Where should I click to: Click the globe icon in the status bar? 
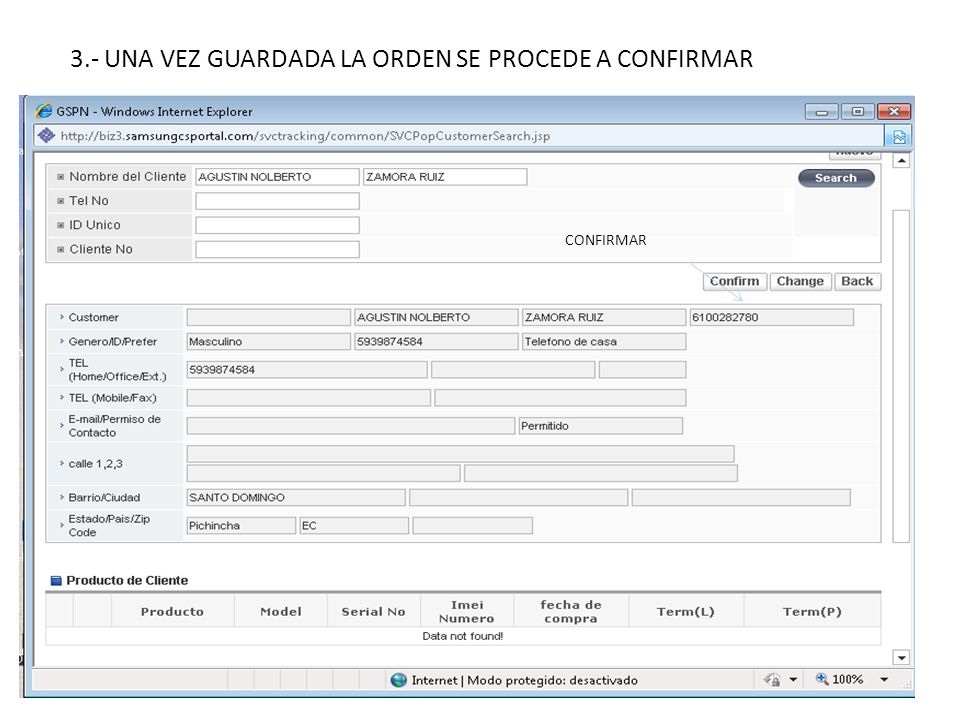(399, 680)
